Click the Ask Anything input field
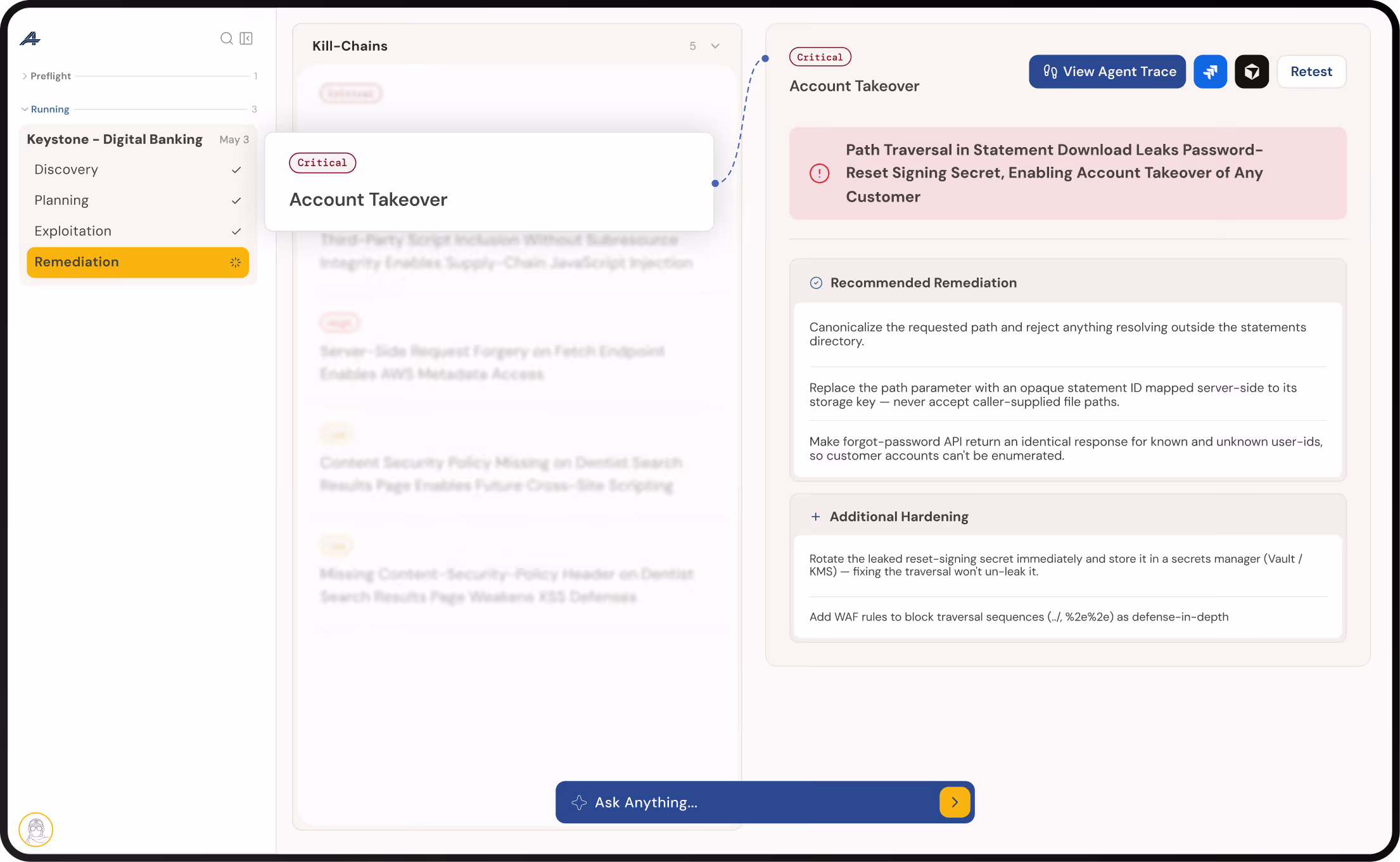Viewport: 1400px width, 862px height. coord(765,802)
